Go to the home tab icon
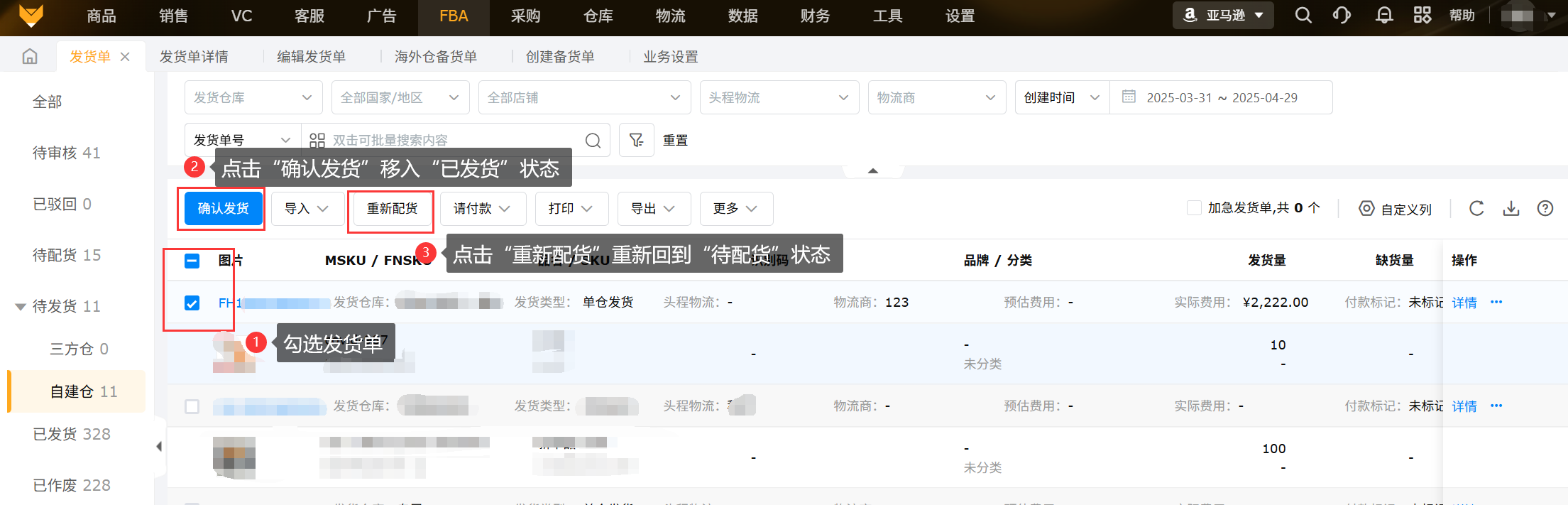 pos(30,56)
